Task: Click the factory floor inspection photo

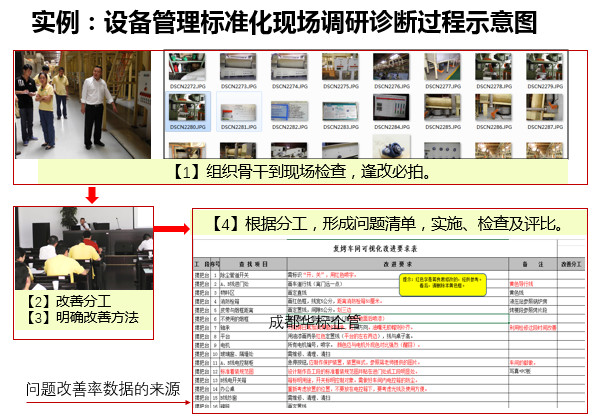Action: (83, 105)
